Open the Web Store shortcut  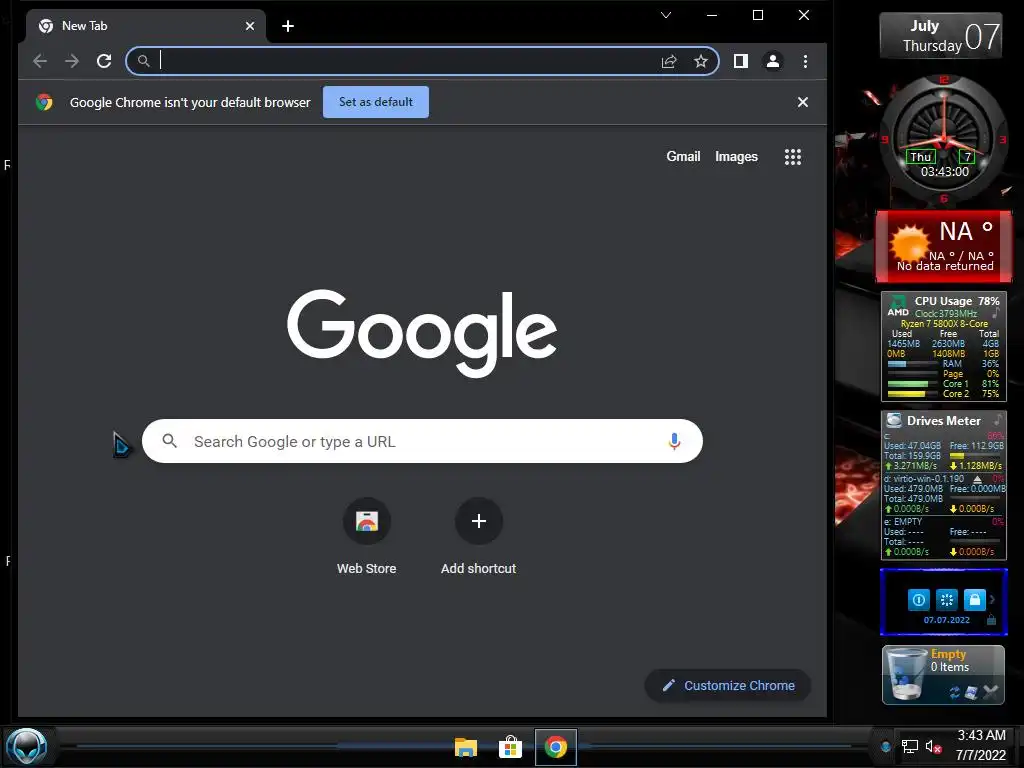tap(366, 521)
